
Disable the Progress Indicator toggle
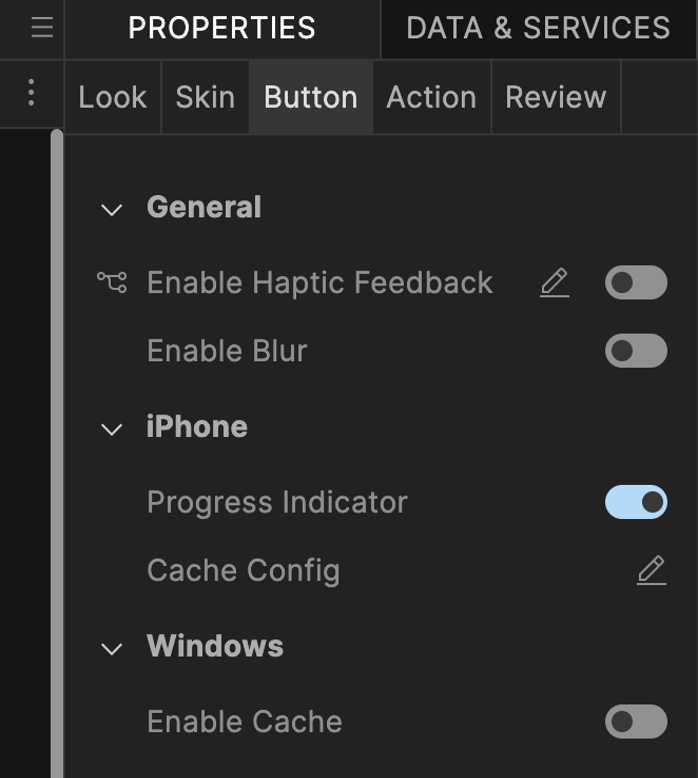click(635, 502)
